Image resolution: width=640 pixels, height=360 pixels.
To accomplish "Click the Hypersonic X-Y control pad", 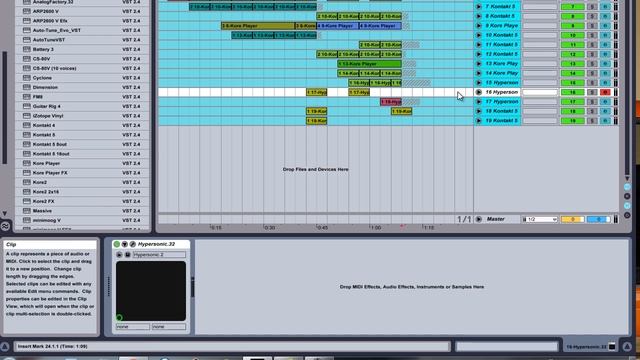I will (x=151, y=291).
